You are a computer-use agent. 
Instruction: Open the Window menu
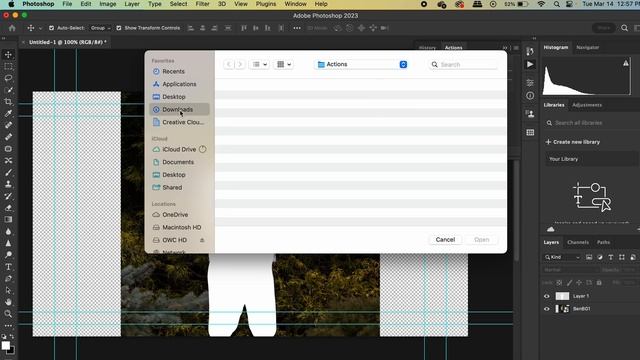296,4
